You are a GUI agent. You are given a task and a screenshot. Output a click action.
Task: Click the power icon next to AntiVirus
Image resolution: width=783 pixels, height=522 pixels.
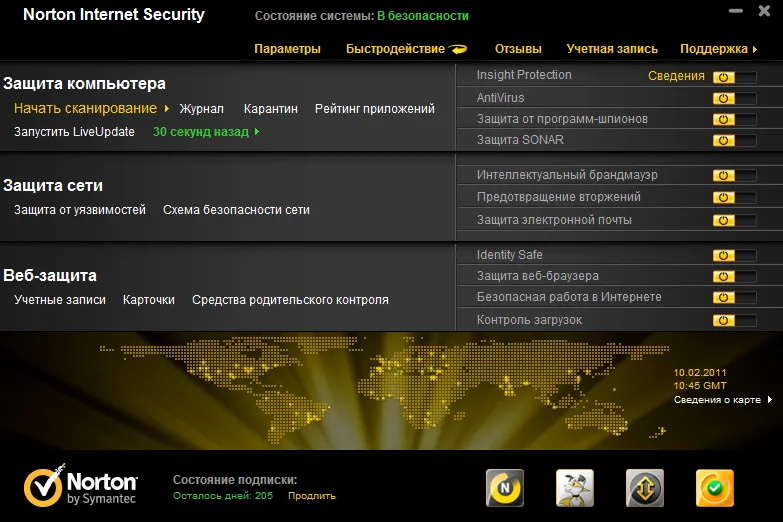pyautogui.click(x=723, y=98)
